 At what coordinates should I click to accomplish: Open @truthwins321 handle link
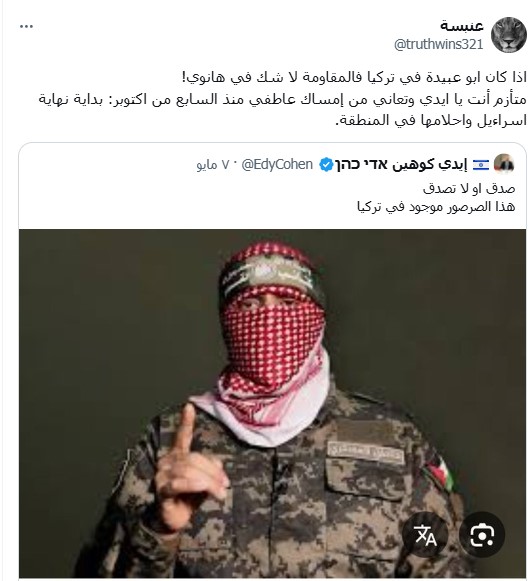point(438,44)
